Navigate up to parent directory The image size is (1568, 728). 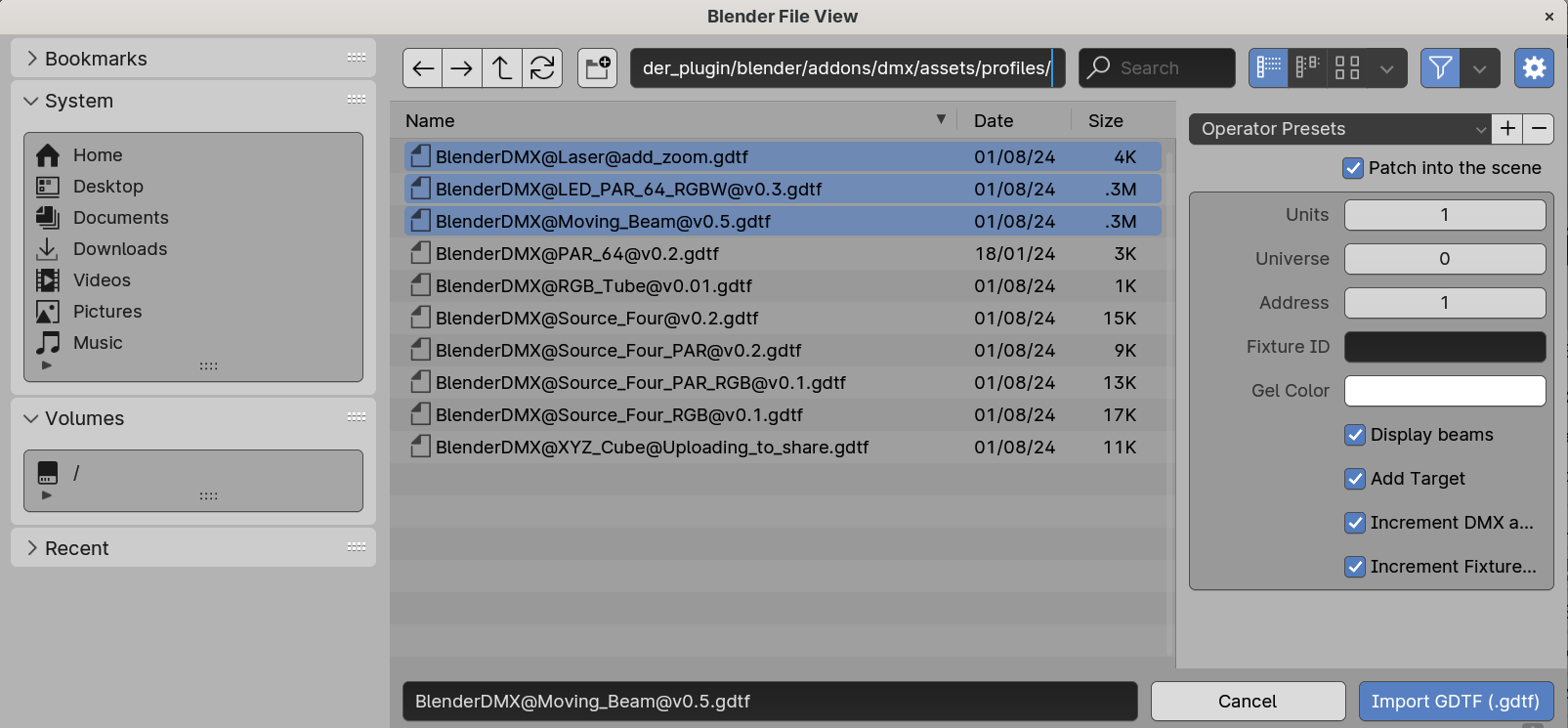(502, 68)
